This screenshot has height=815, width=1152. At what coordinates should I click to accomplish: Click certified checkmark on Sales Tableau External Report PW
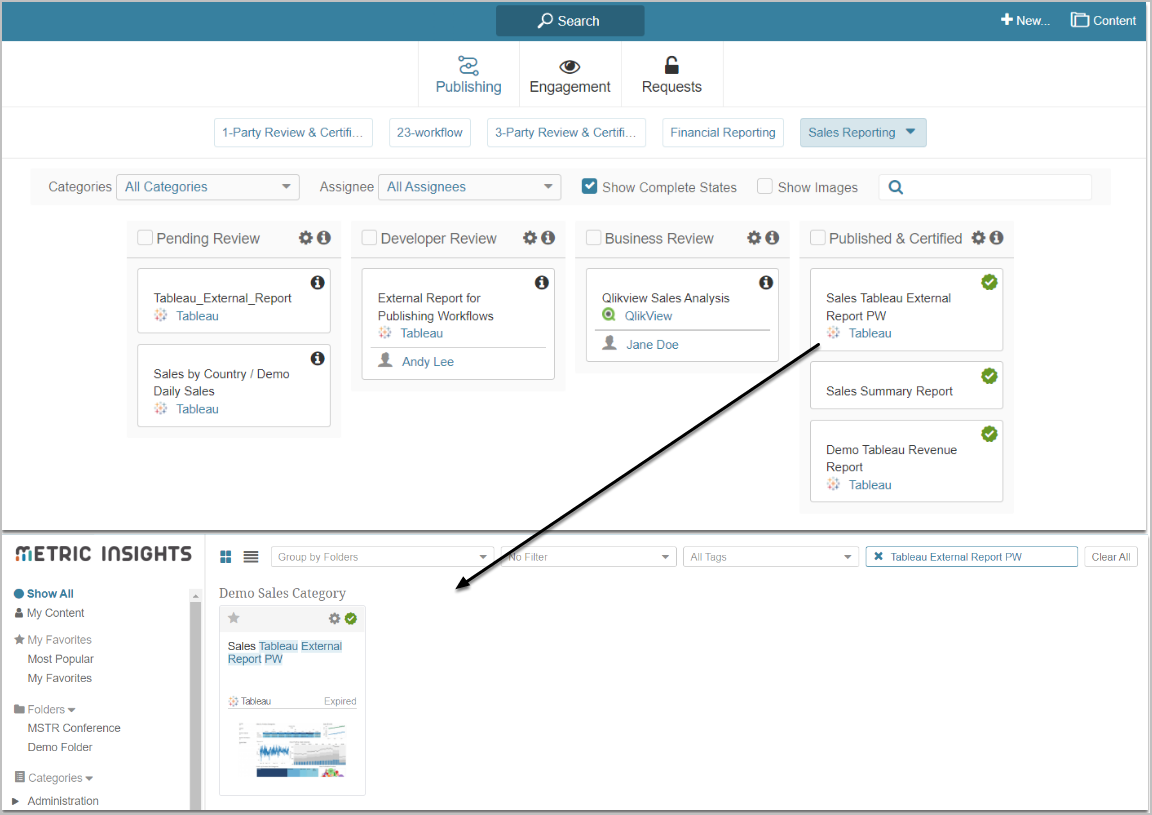[x=990, y=282]
